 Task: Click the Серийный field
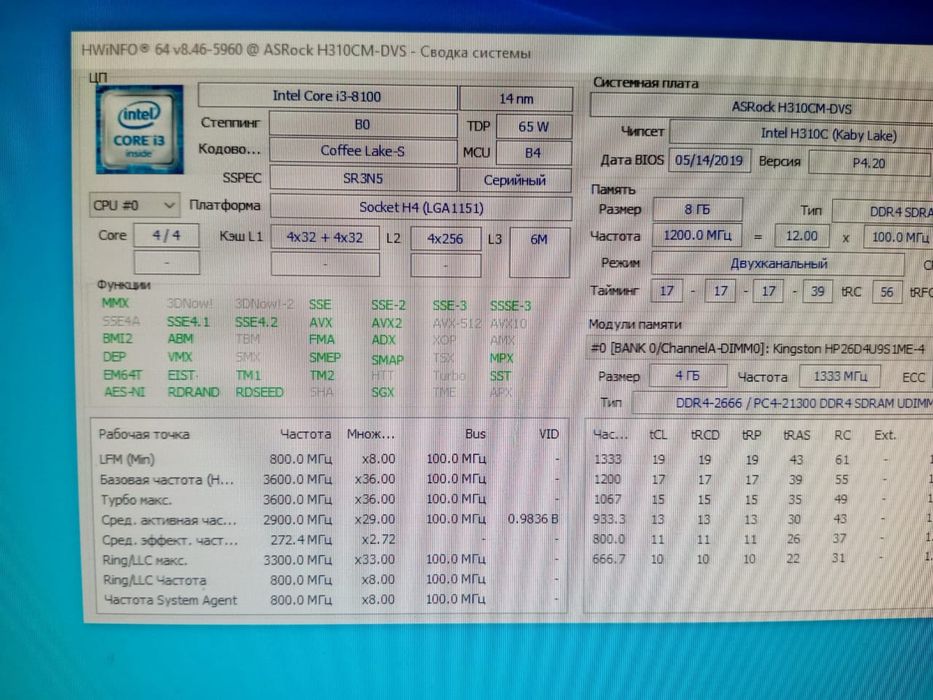(x=515, y=180)
